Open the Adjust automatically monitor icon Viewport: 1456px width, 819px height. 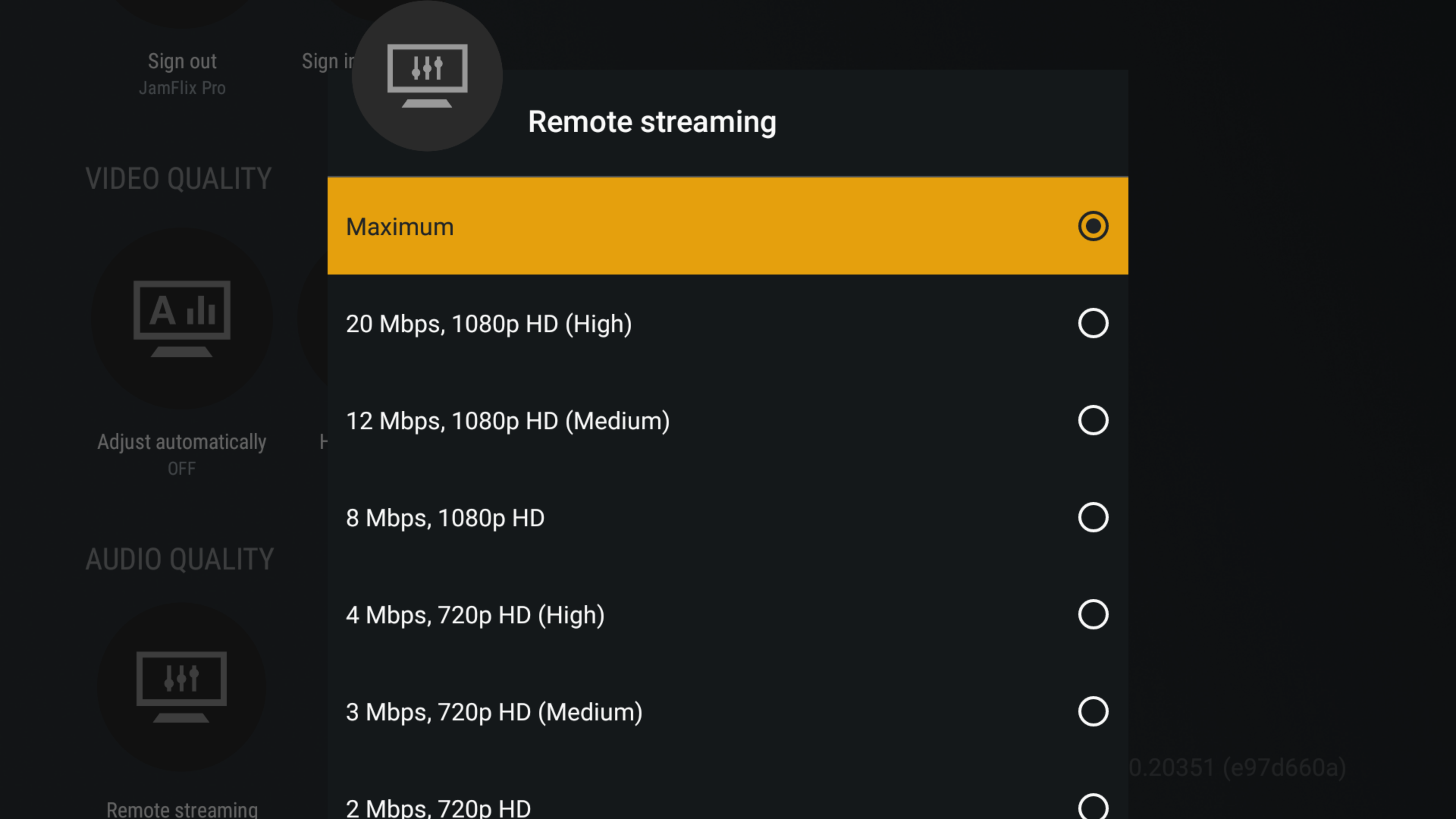click(x=182, y=318)
